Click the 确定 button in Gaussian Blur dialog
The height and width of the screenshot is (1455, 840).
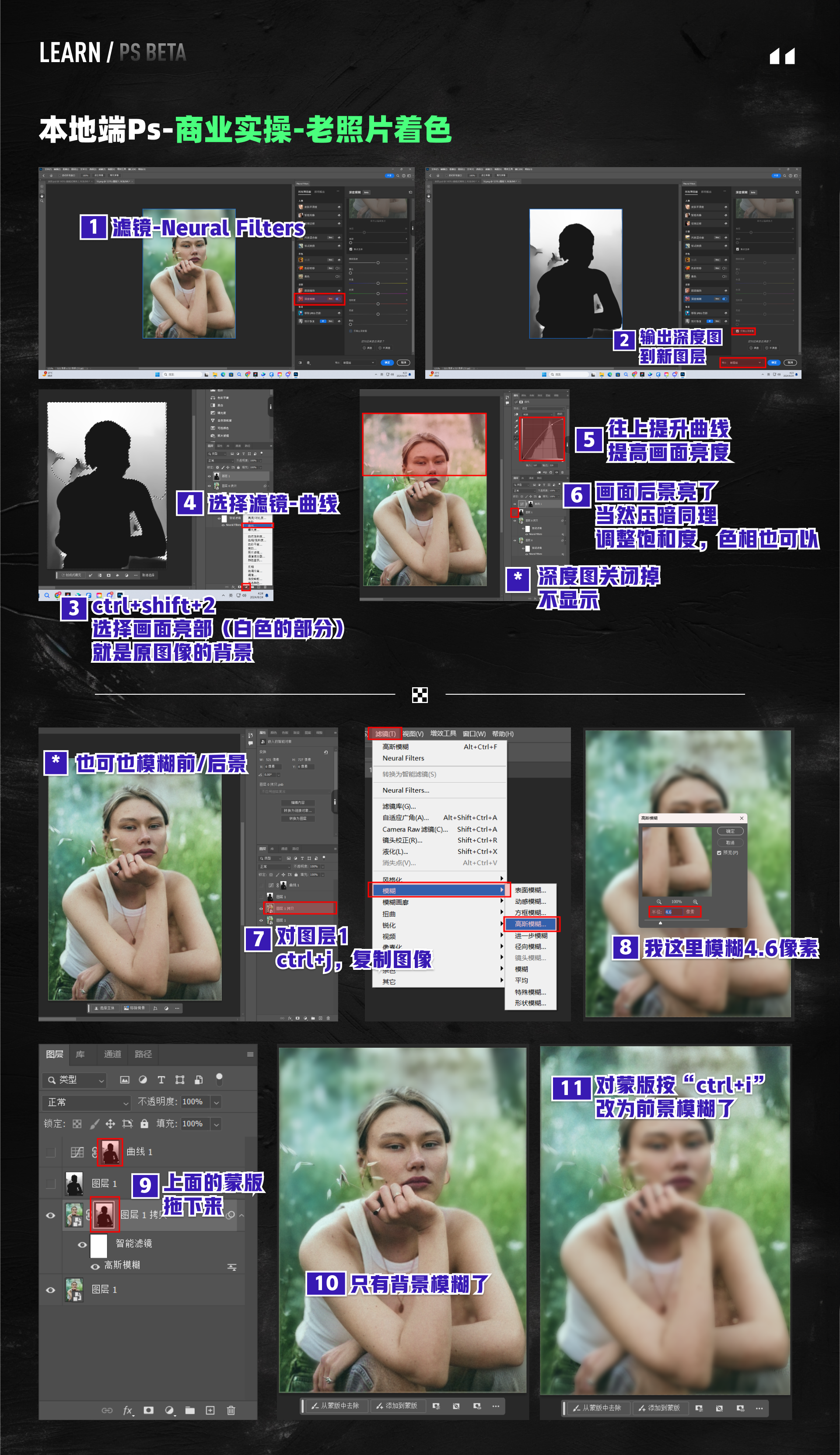coord(730,832)
